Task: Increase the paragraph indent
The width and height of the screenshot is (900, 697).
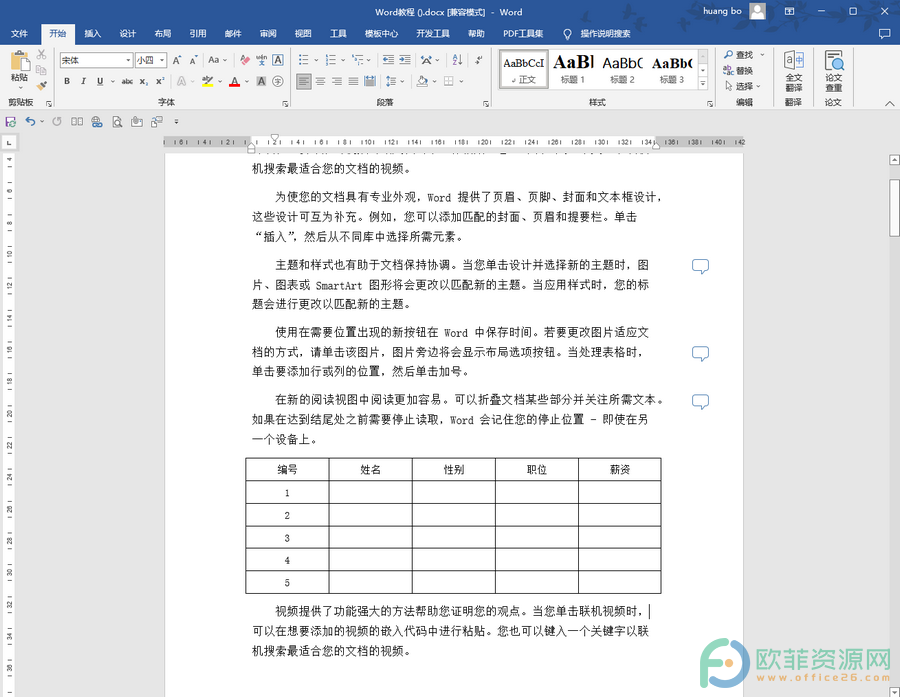Action: pos(405,60)
